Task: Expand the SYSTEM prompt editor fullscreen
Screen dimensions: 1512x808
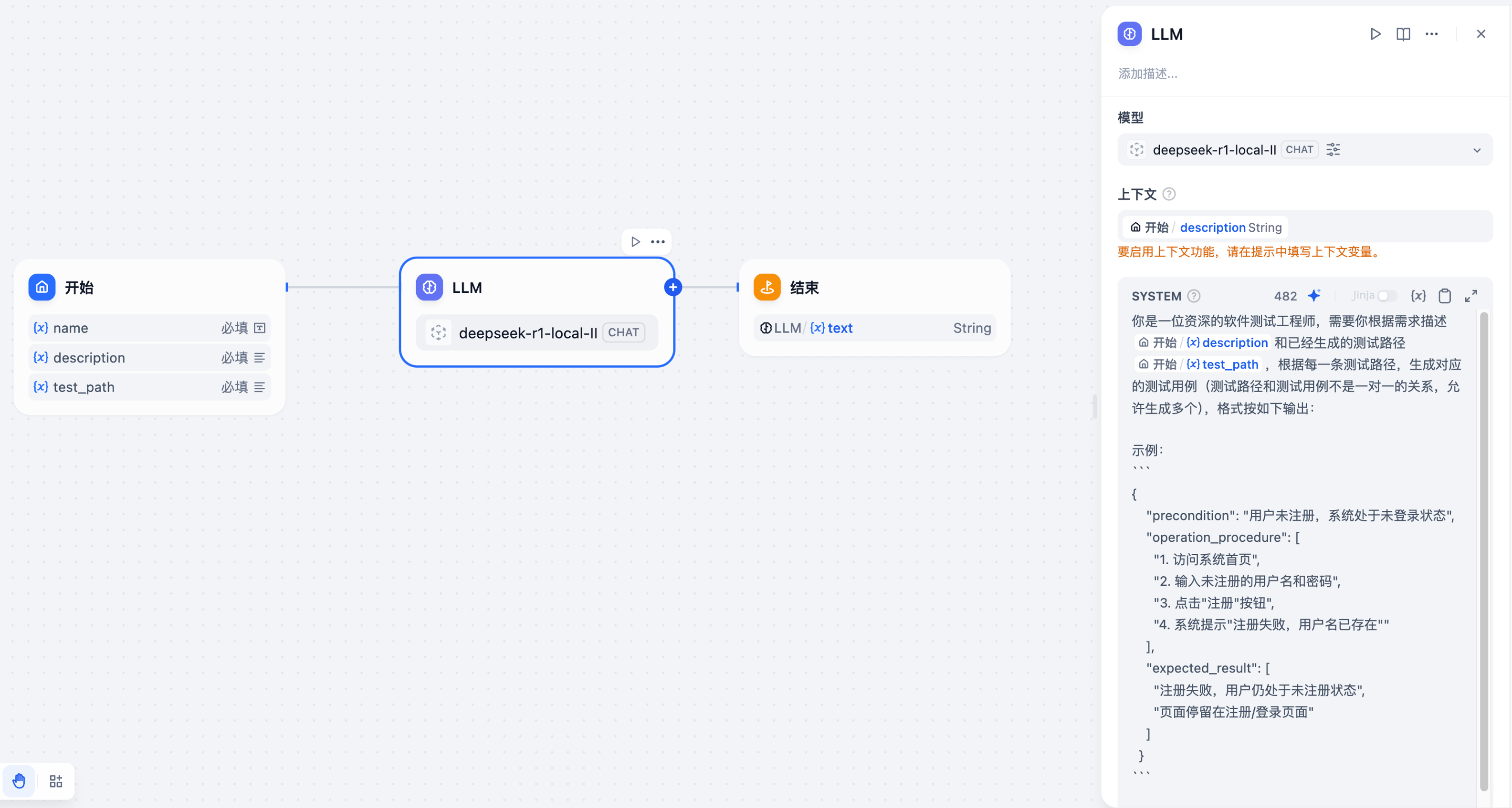Action: 1471,296
